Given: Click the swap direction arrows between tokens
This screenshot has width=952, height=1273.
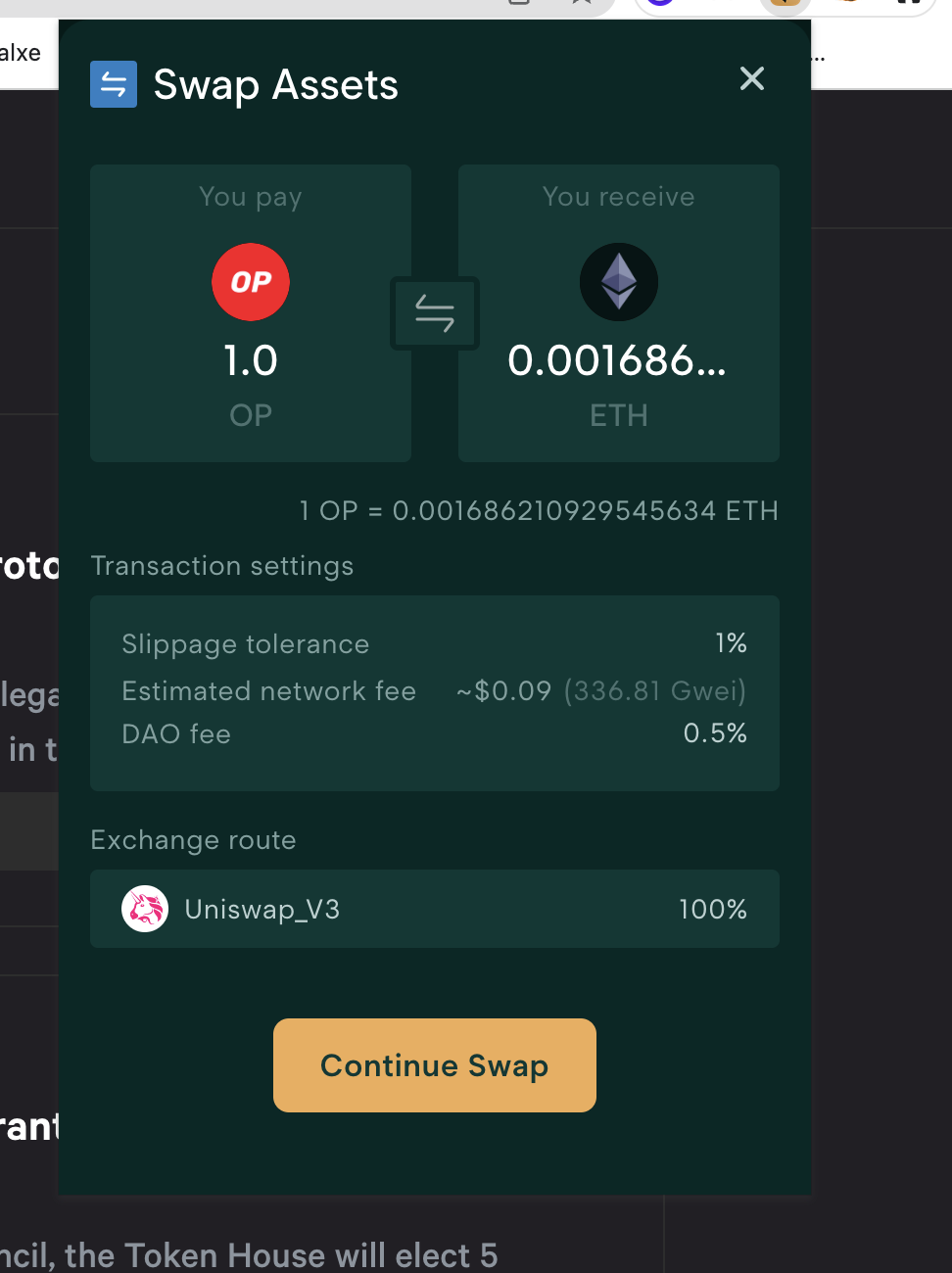Looking at the screenshot, I should [434, 313].
